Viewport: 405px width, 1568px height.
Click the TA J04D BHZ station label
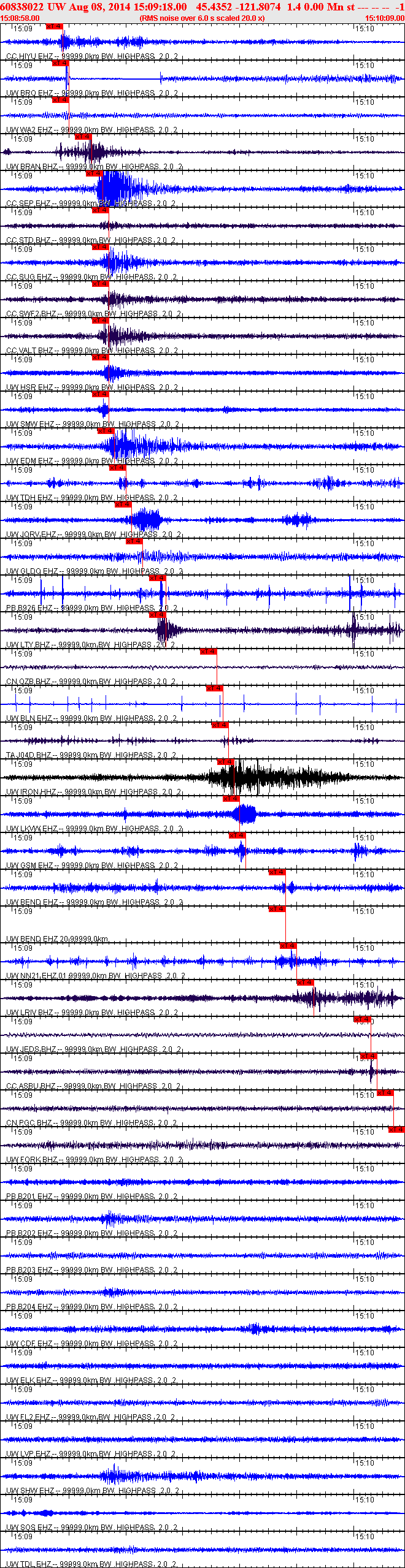tap(91, 755)
